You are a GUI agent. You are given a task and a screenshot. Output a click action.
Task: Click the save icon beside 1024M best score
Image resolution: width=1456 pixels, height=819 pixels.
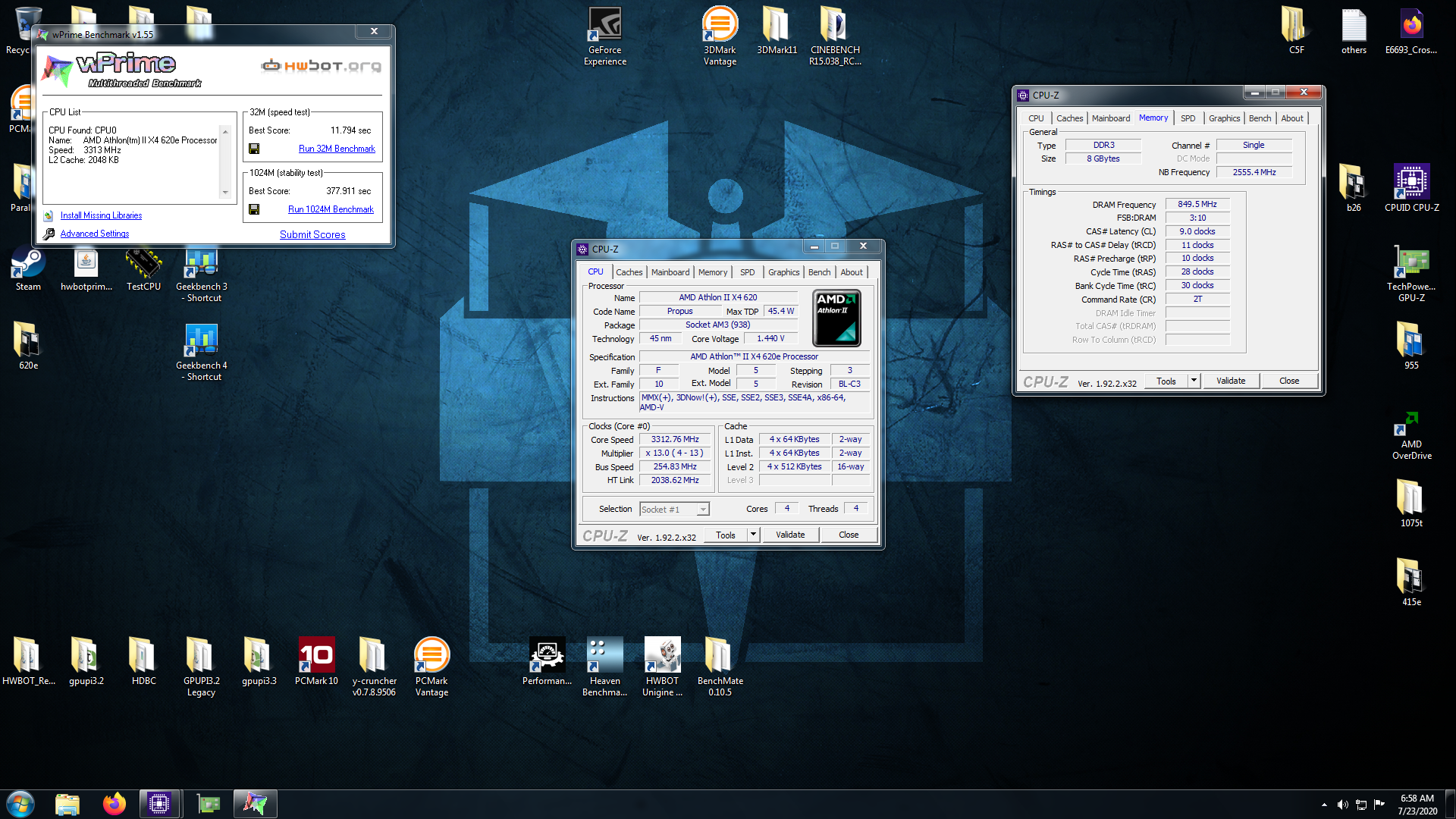254,209
